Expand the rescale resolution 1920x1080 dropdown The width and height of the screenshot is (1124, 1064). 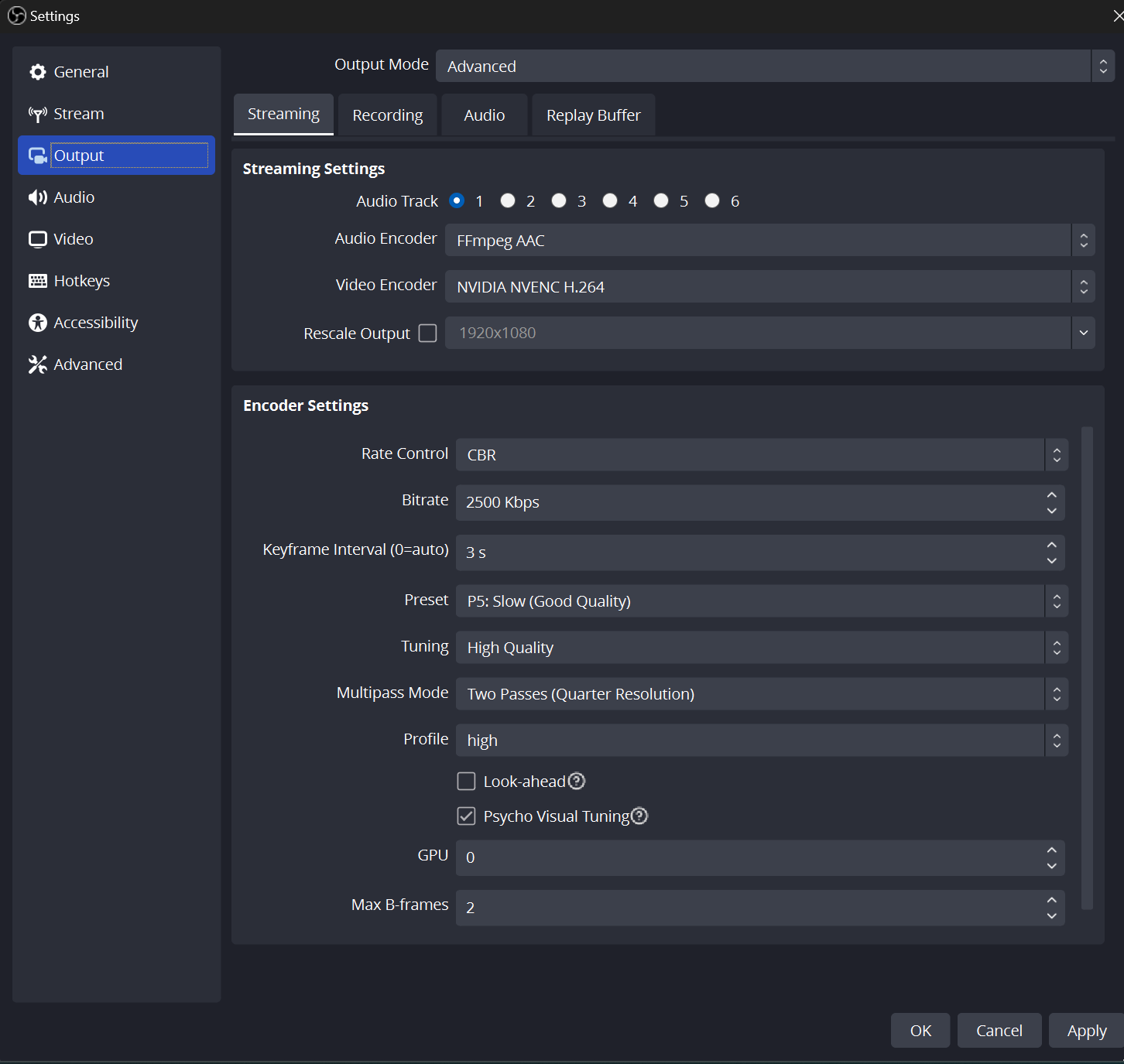1084,333
